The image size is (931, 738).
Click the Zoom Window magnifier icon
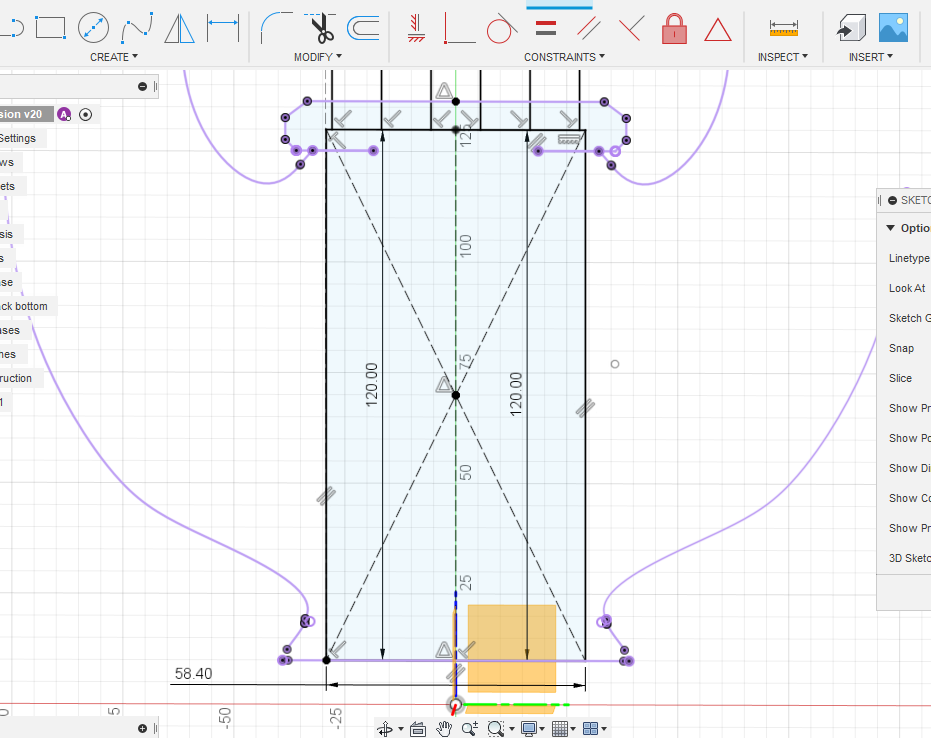[x=495, y=729]
